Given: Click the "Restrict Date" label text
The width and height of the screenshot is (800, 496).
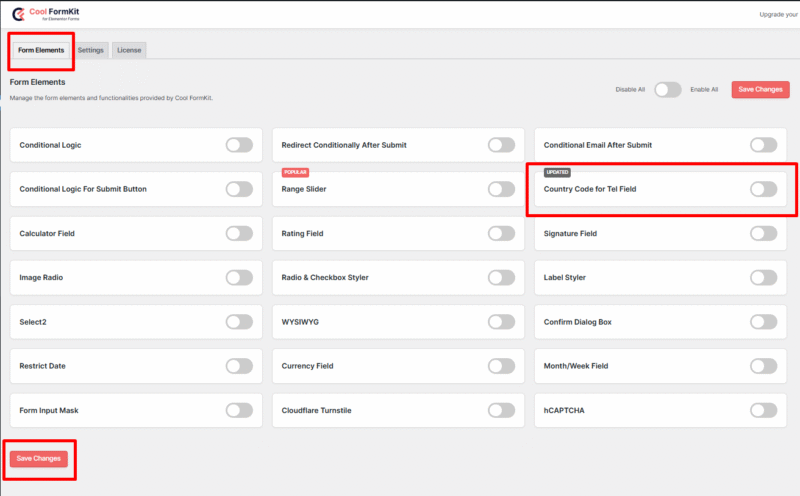Looking at the screenshot, I should (x=42, y=366).
